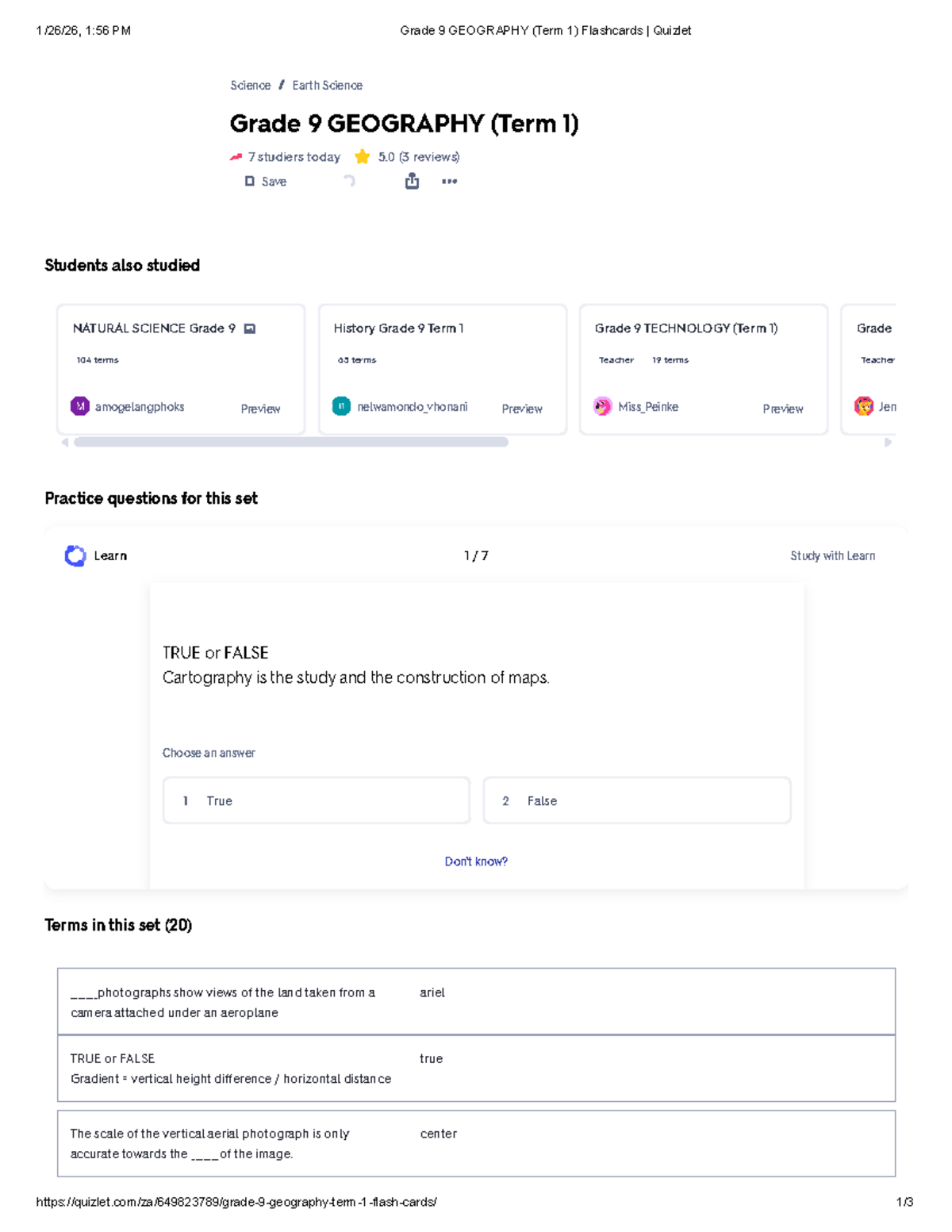The image size is (952, 1232).
Task: Click the Learn mode logo icon
Action: click(75, 556)
